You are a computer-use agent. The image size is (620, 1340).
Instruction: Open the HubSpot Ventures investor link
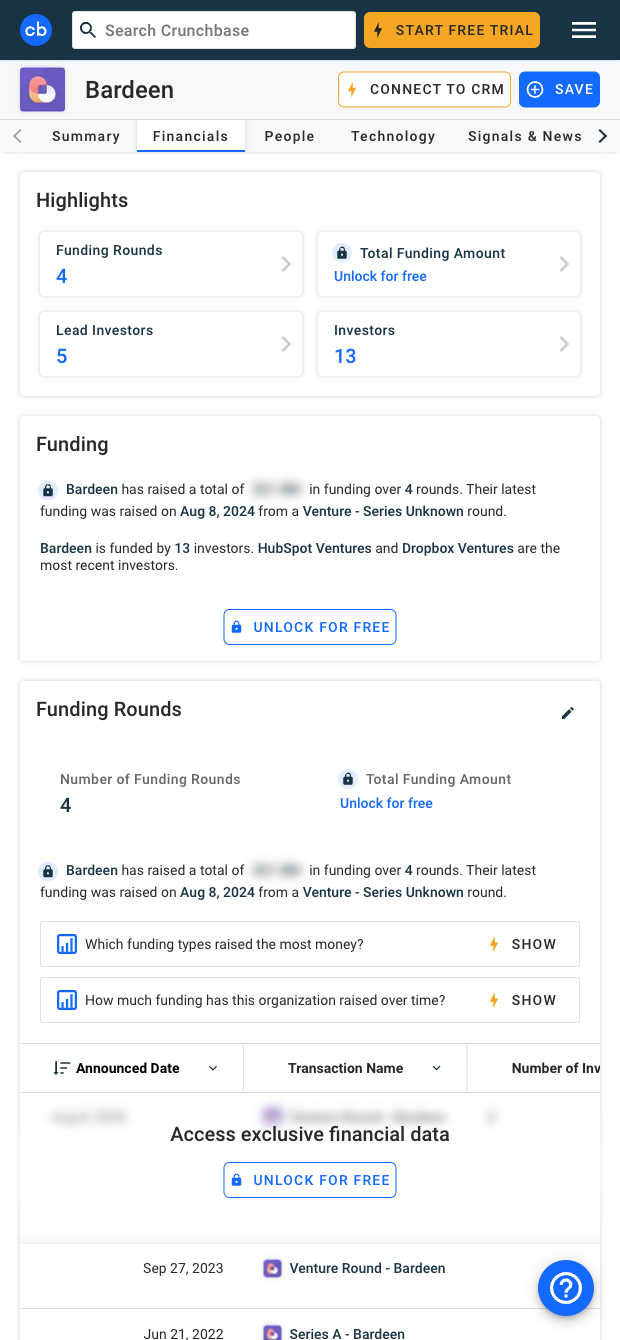point(314,548)
